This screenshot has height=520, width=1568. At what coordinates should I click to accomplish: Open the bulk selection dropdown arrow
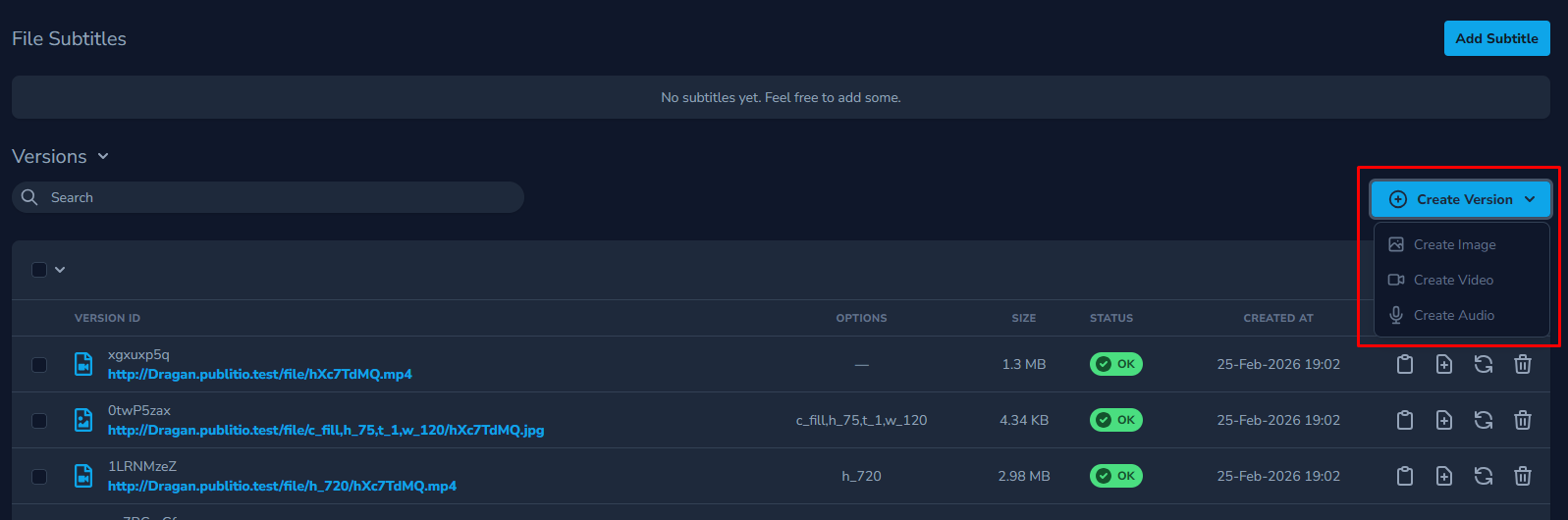pyautogui.click(x=60, y=270)
